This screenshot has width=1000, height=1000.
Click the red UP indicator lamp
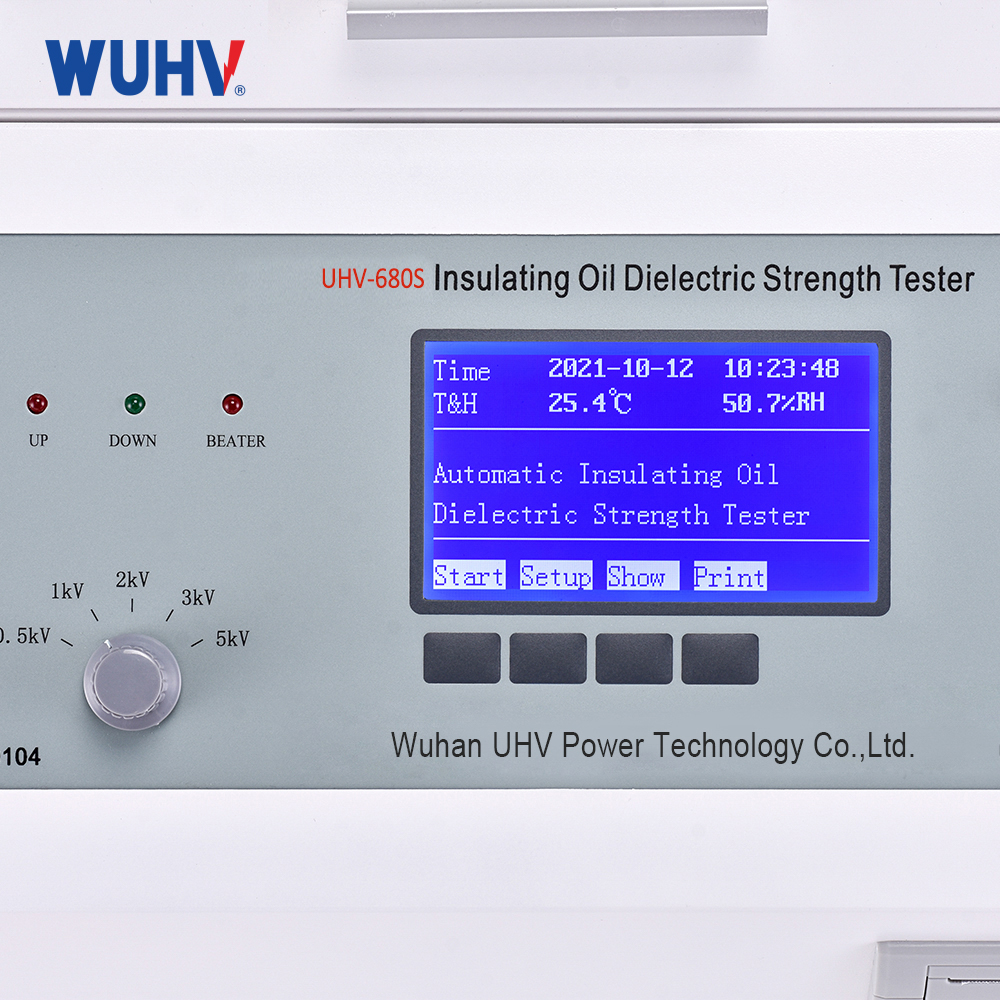pos(37,404)
